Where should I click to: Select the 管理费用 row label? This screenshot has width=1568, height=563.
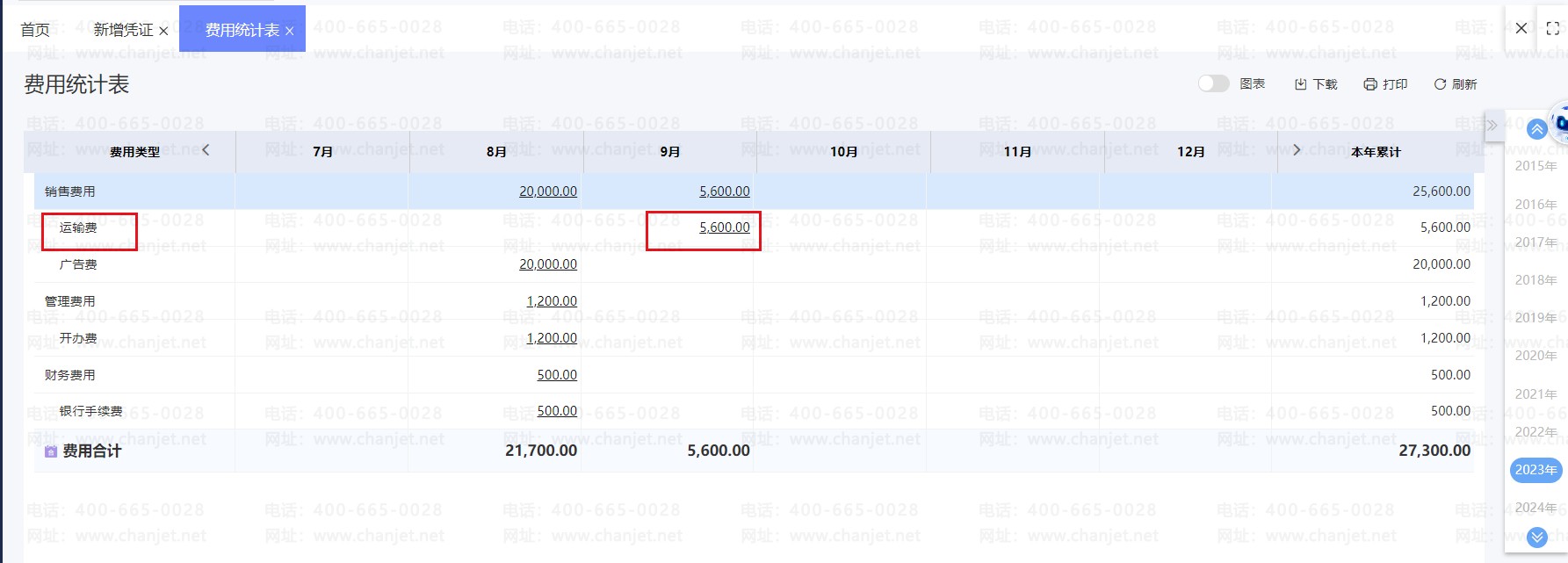click(x=70, y=301)
